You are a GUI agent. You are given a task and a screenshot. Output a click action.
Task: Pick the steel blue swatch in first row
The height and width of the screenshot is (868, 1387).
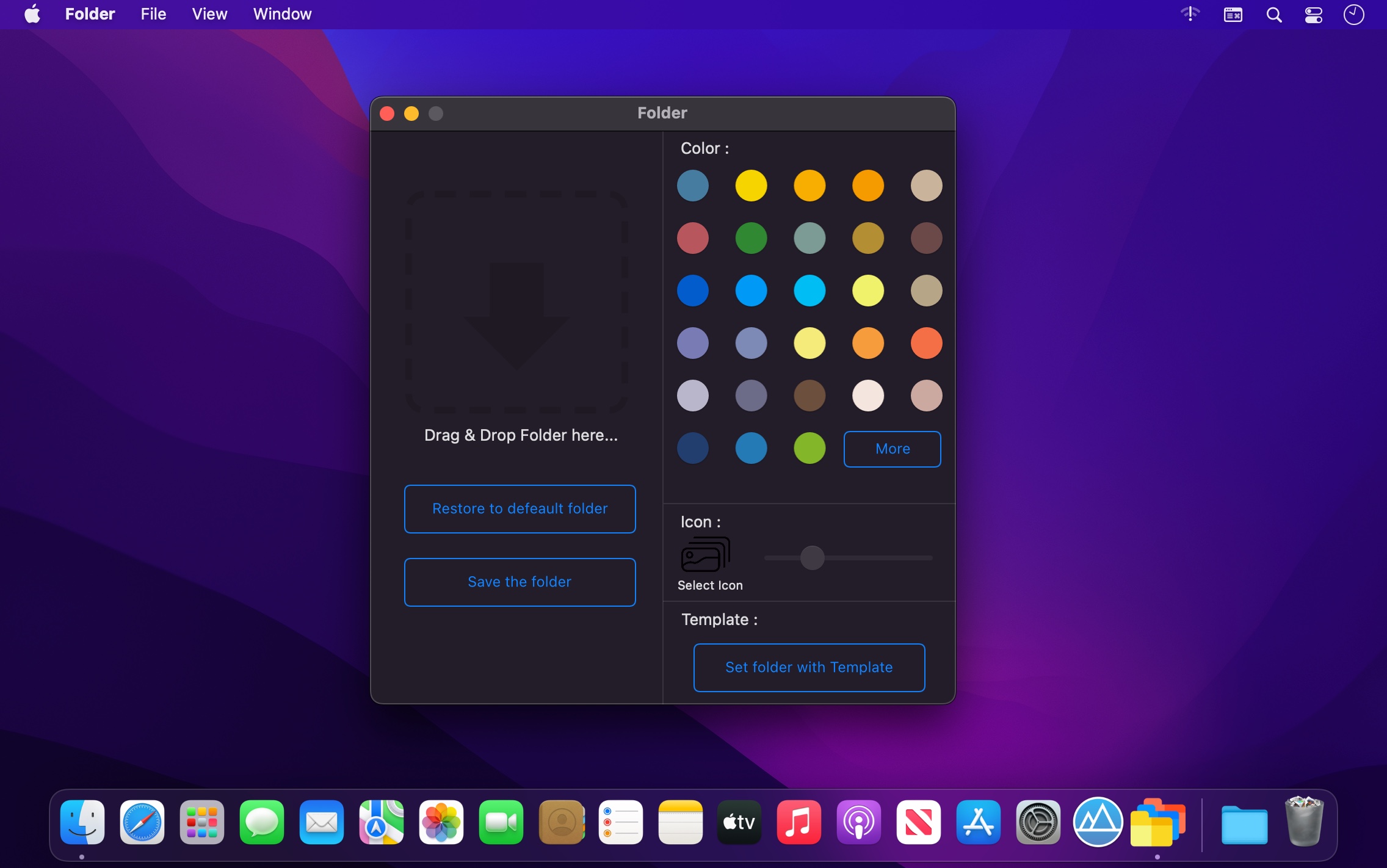point(693,186)
